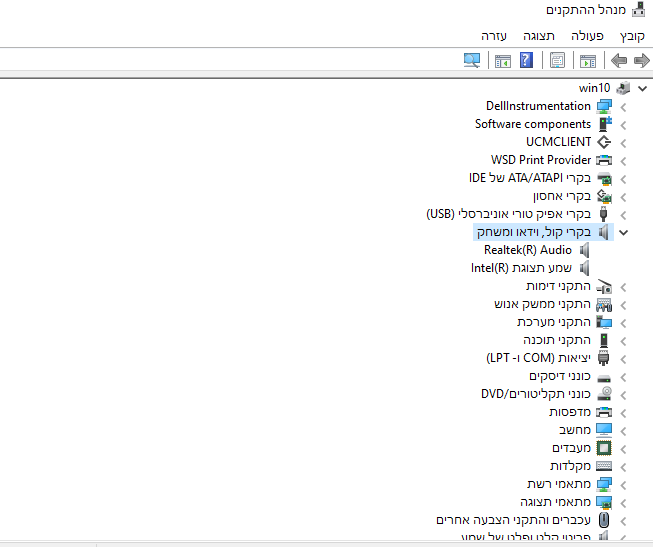Select the מעבדים processors label

pos(572,448)
